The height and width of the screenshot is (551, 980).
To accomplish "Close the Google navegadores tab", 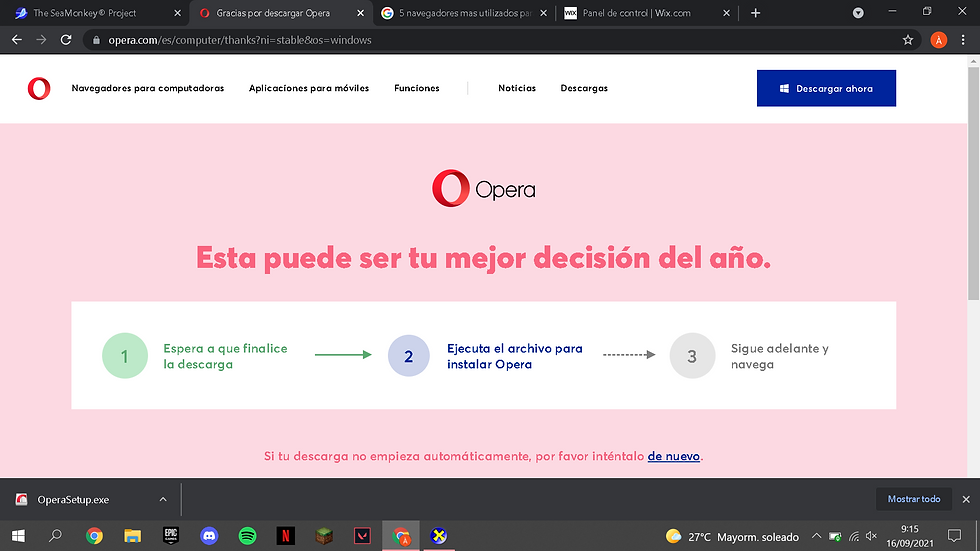I will pyautogui.click(x=544, y=12).
